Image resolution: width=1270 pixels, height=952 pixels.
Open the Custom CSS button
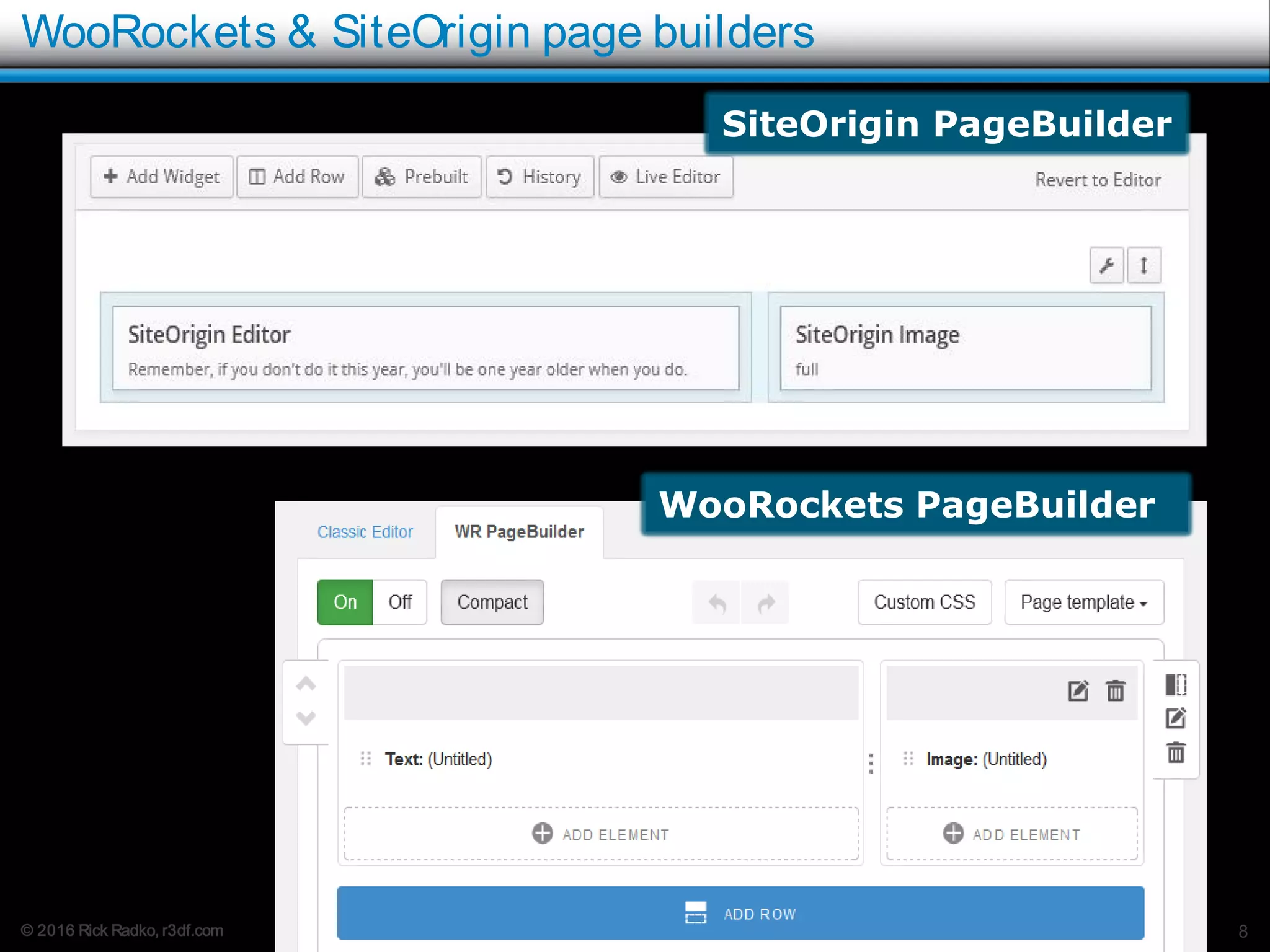(x=925, y=602)
